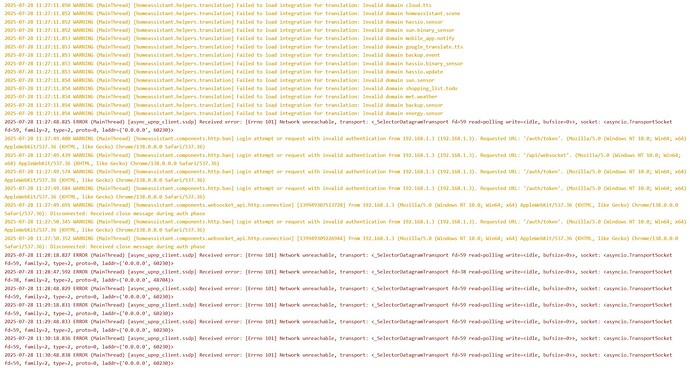Select the energy.sensor warning log line
Image resolution: width=690 pixels, height=368 pixels.
pos(224,114)
